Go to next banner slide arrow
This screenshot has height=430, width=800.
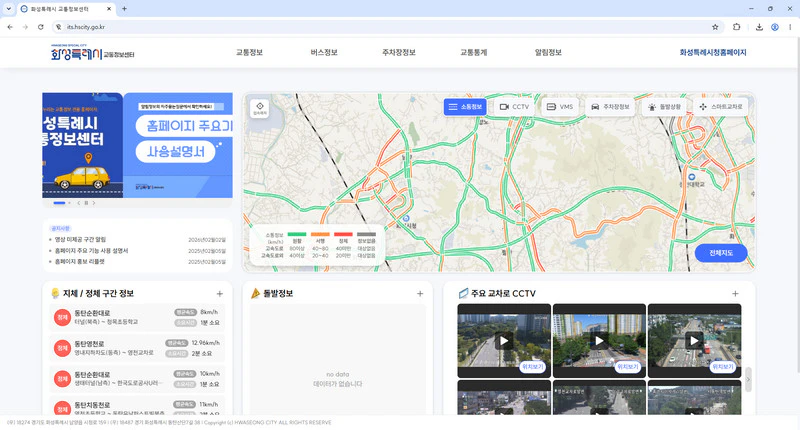pyautogui.click(x=94, y=203)
